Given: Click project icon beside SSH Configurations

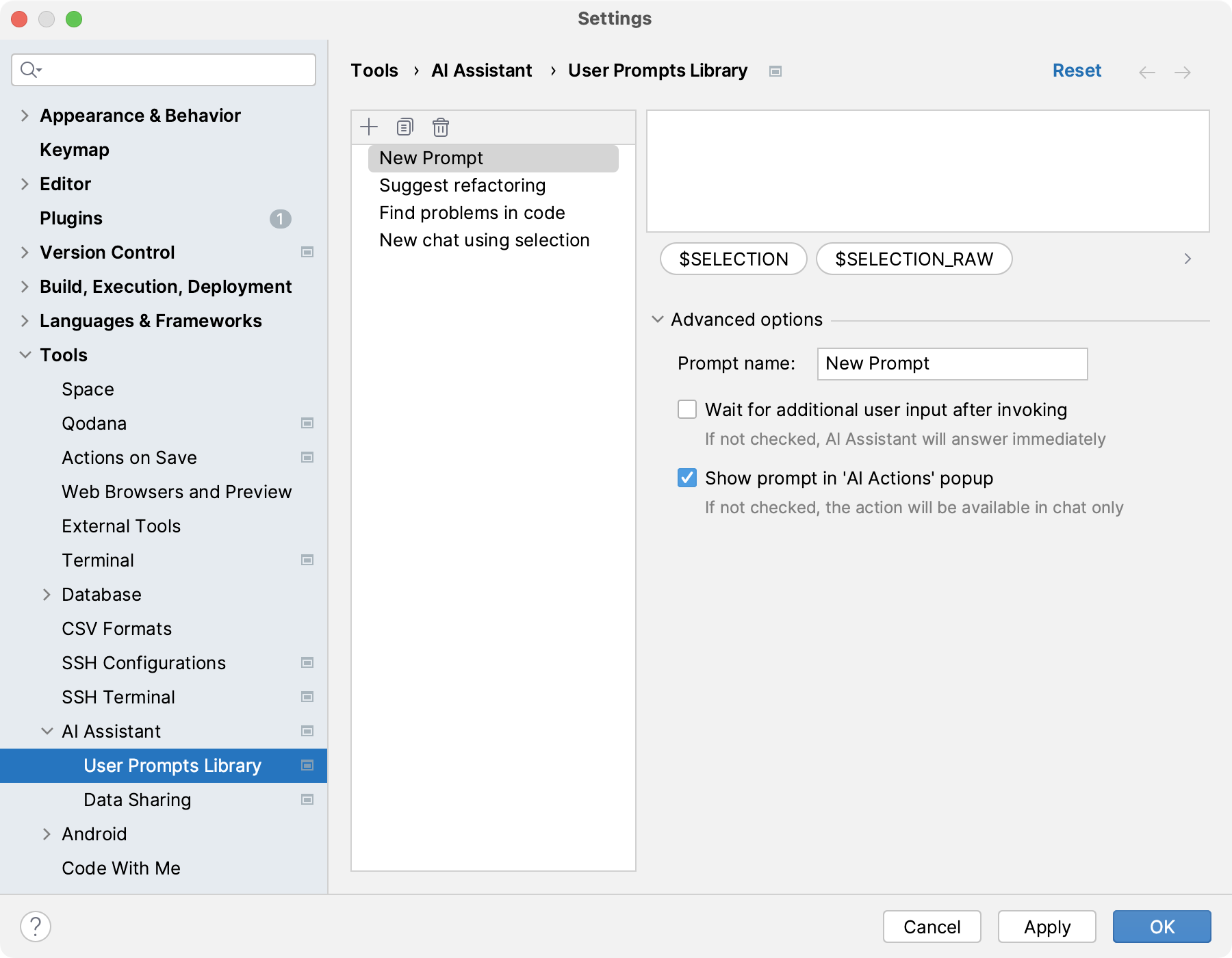Looking at the screenshot, I should coord(307,662).
